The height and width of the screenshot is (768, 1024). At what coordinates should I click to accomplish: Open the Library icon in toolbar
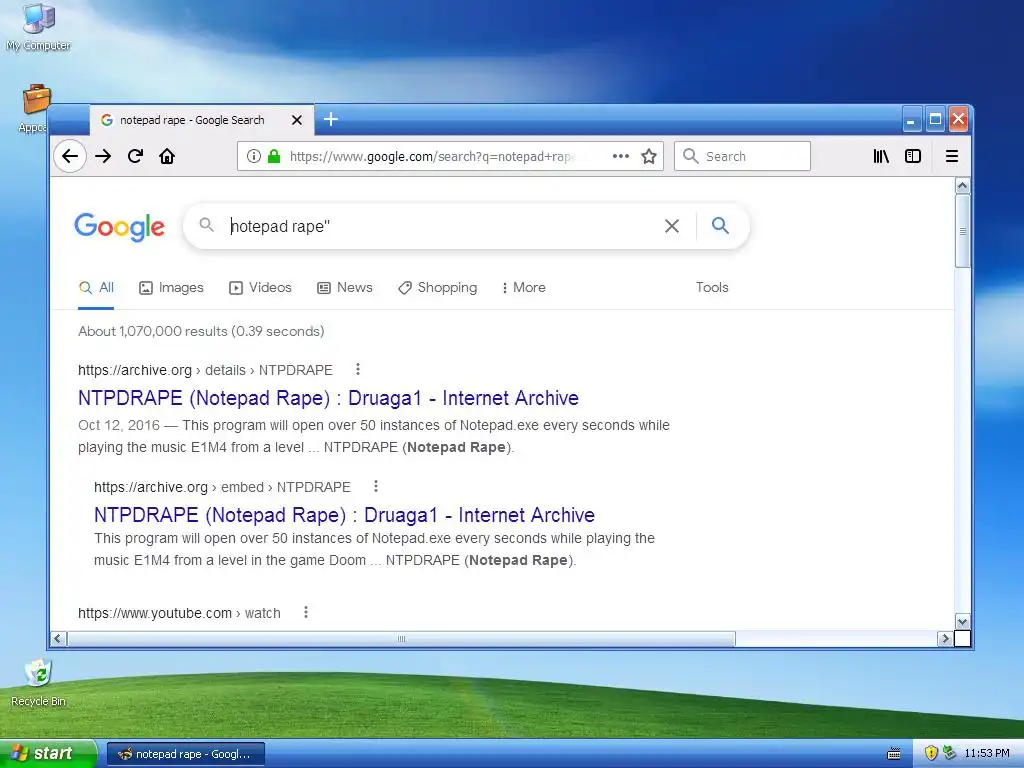(881, 156)
